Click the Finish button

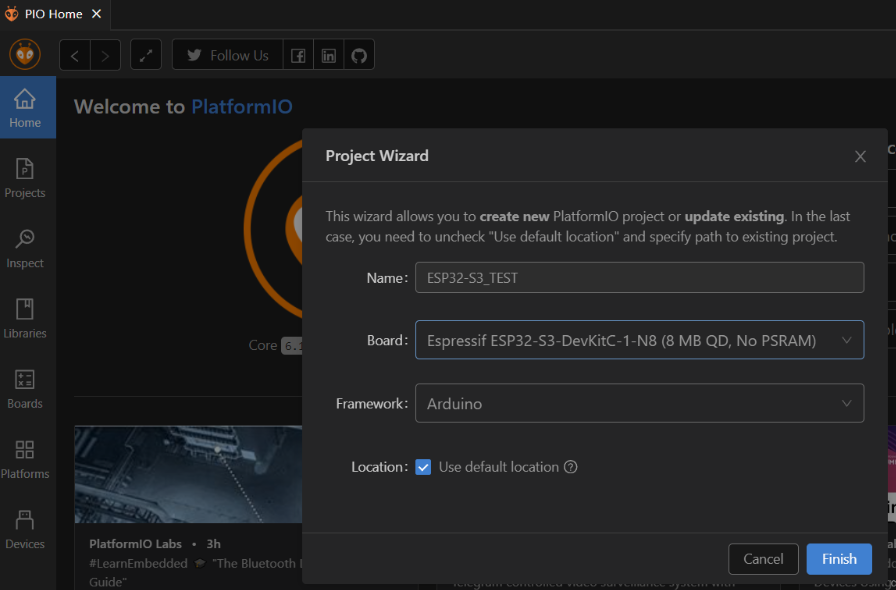pyautogui.click(x=838, y=559)
